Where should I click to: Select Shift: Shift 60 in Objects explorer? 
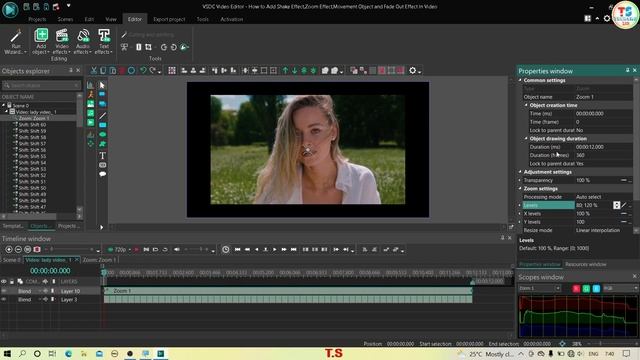point(32,125)
